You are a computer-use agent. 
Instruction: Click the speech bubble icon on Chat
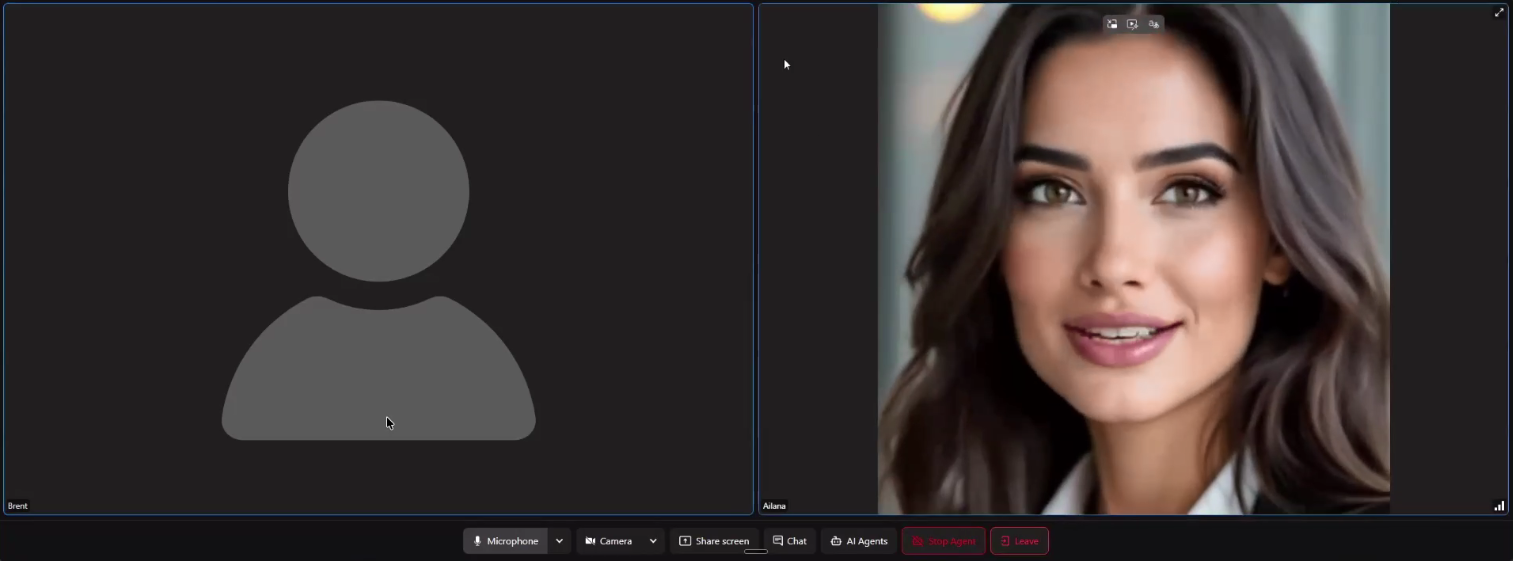click(778, 541)
